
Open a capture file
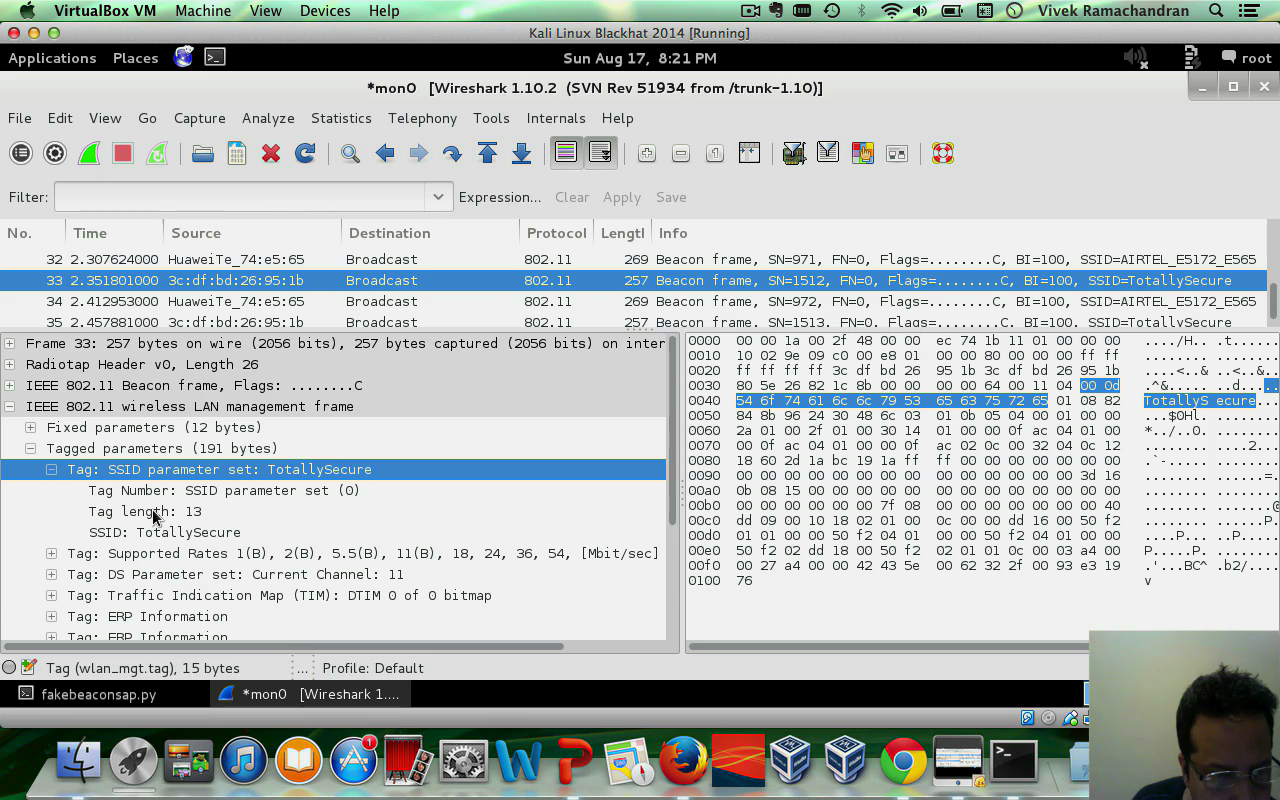[203, 153]
